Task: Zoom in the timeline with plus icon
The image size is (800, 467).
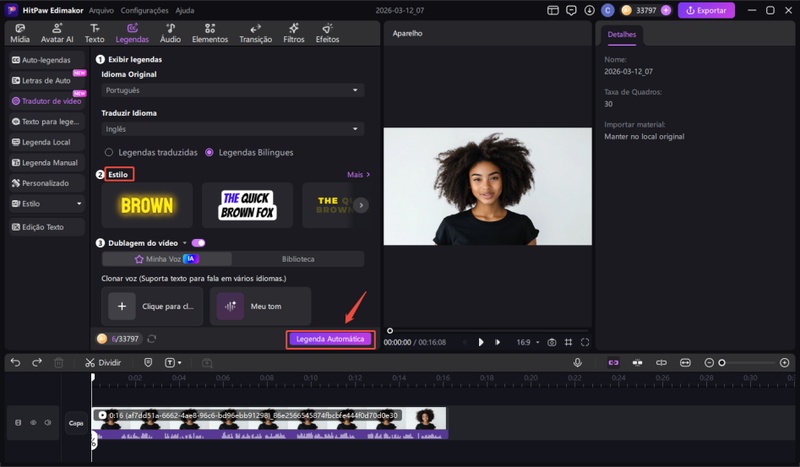Action: click(784, 362)
